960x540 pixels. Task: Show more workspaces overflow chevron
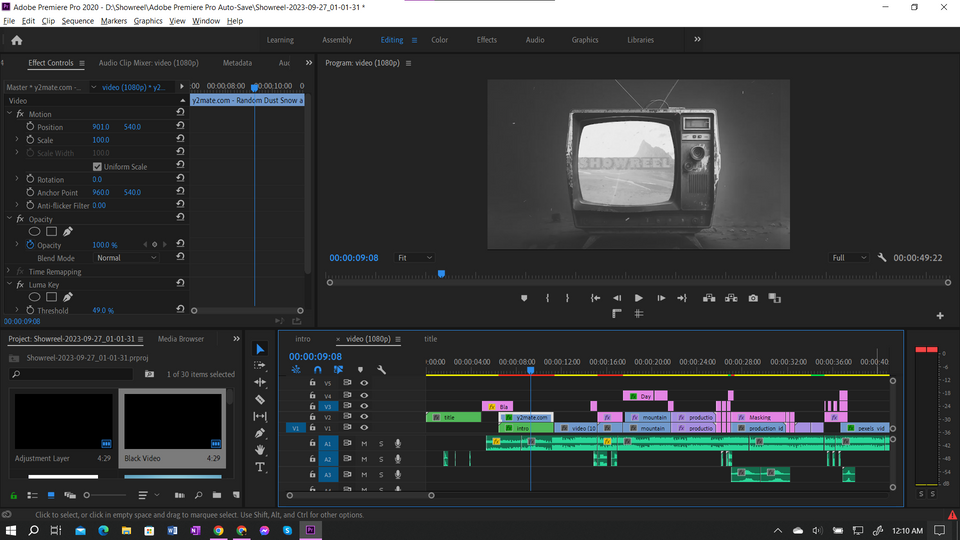coord(697,40)
